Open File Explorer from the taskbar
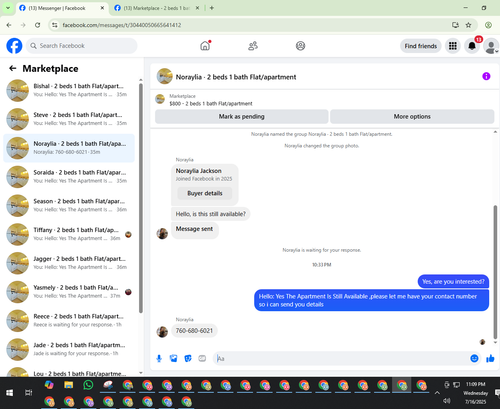 click(x=69, y=385)
